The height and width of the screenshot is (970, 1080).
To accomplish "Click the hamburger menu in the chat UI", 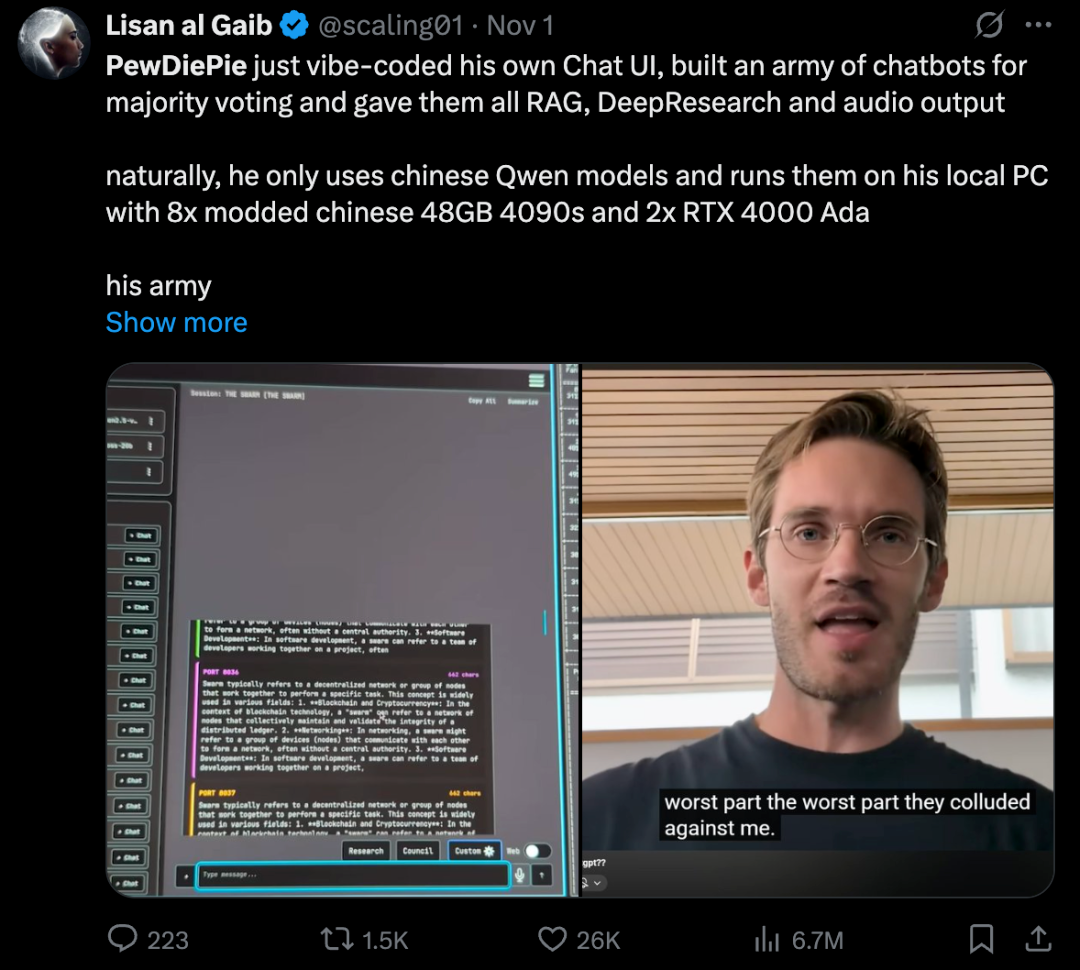I will pyautogui.click(x=537, y=380).
